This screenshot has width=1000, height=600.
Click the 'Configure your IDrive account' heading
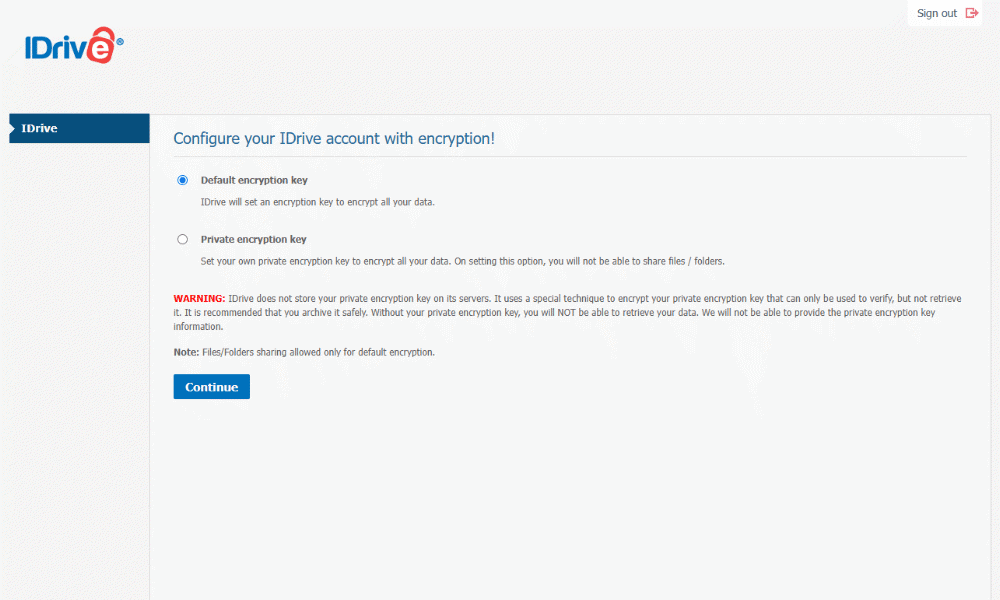coord(334,139)
